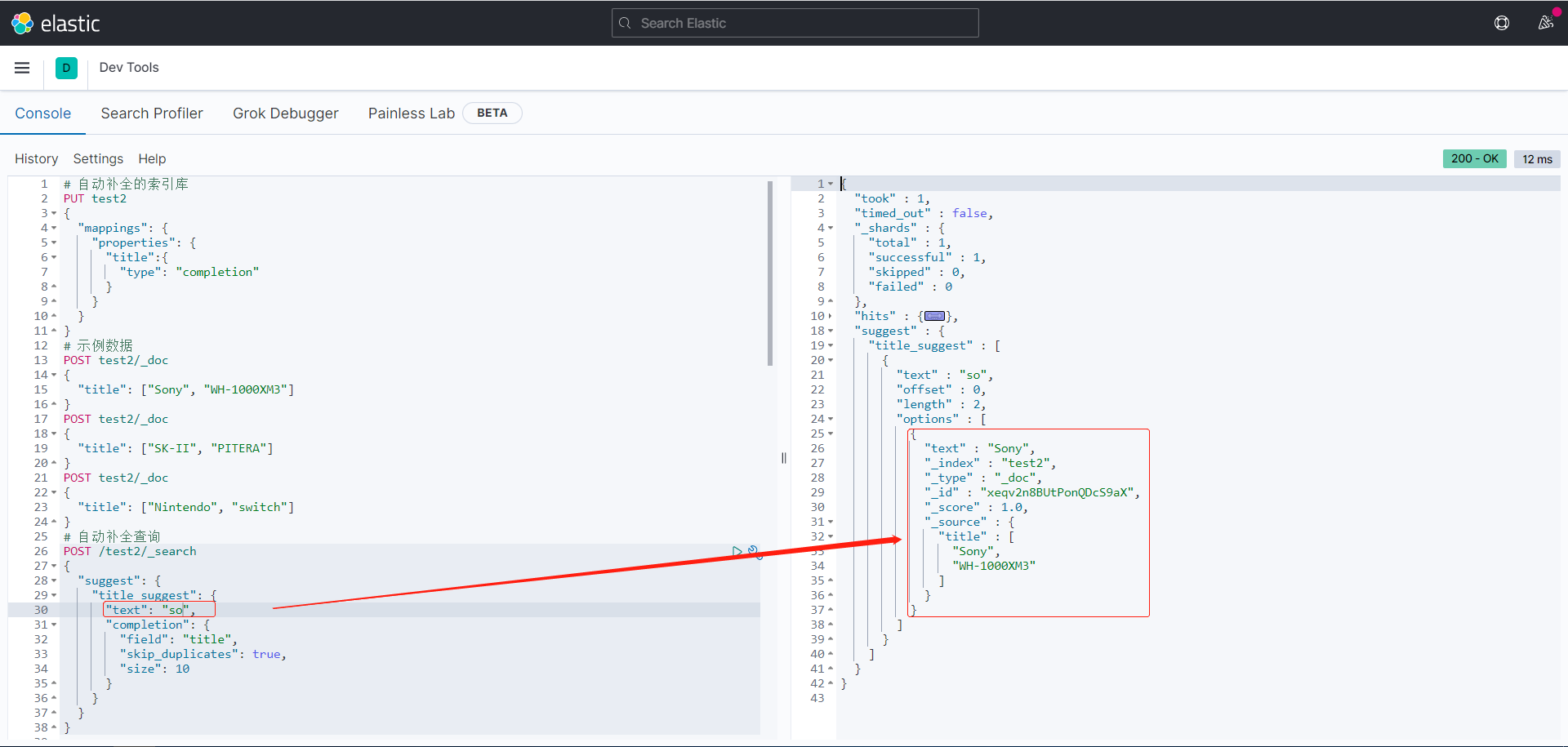Click '"skip_duplicates": true,' line
The height and width of the screenshot is (747, 1568).
tap(203, 654)
